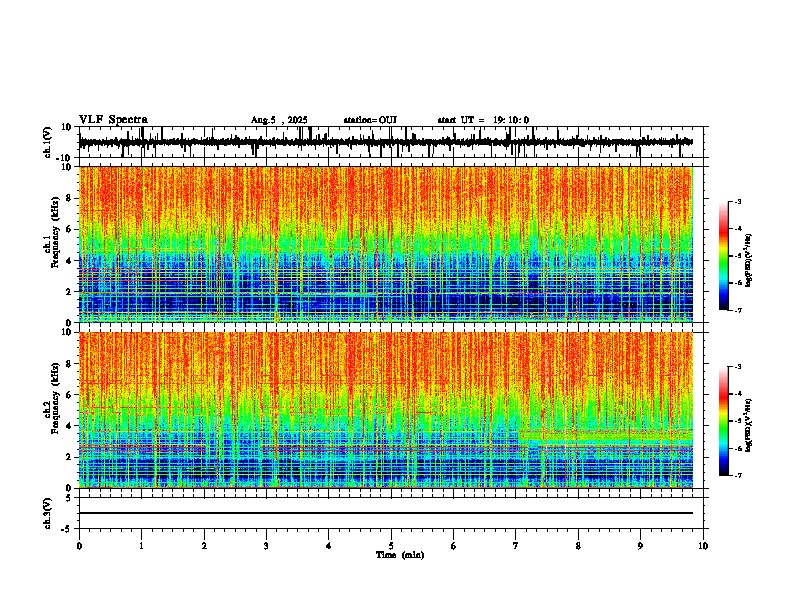
Task: Select the date text "Aug.5, 2025"
Action: point(279,120)
